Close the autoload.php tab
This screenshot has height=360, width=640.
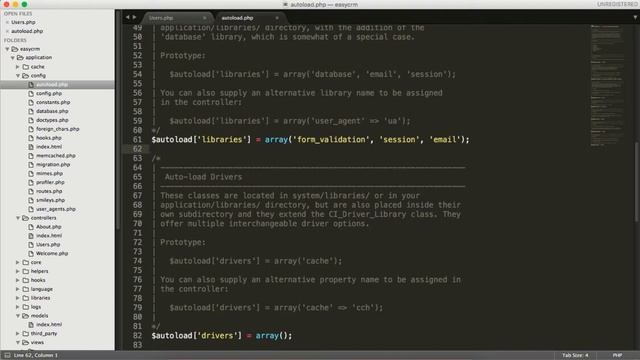pyautogui.click(x=277, y=18)
